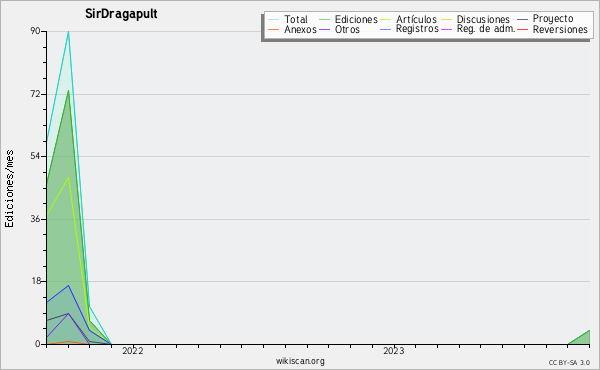Open the wikiscan.org credit text
The image size is (600, 370).
click(300, 361)
